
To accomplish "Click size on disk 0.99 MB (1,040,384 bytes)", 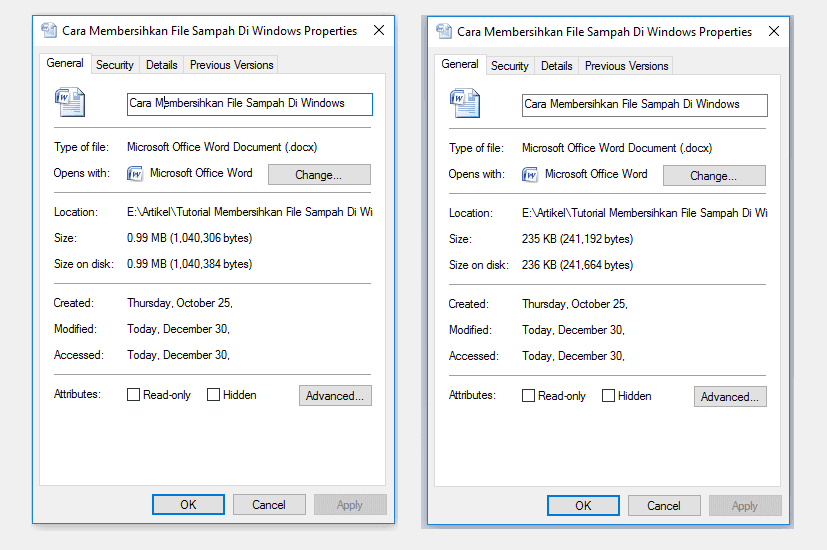I will tap(189, 264).
